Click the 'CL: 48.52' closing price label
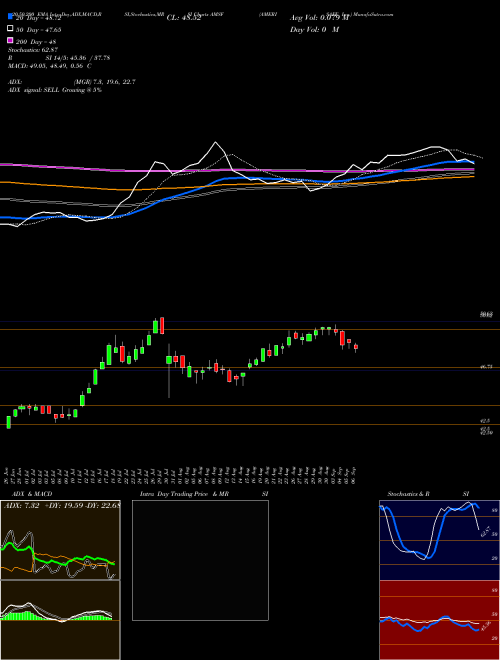Screen dimensions: 500x660 tap(184, 18)
